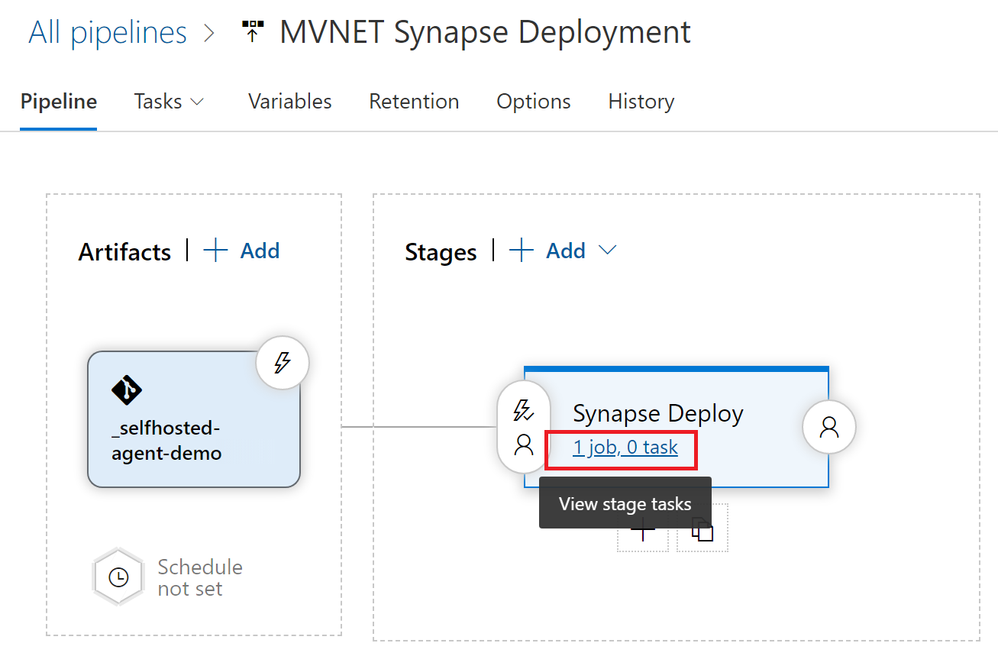Open post-deployment conditions person icon
The image size is (998, 650).
[x=829, y=427]
